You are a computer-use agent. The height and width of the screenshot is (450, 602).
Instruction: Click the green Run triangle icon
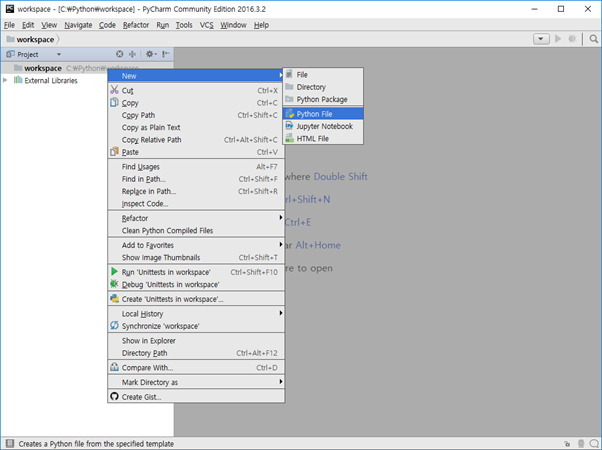coord(114,271)
